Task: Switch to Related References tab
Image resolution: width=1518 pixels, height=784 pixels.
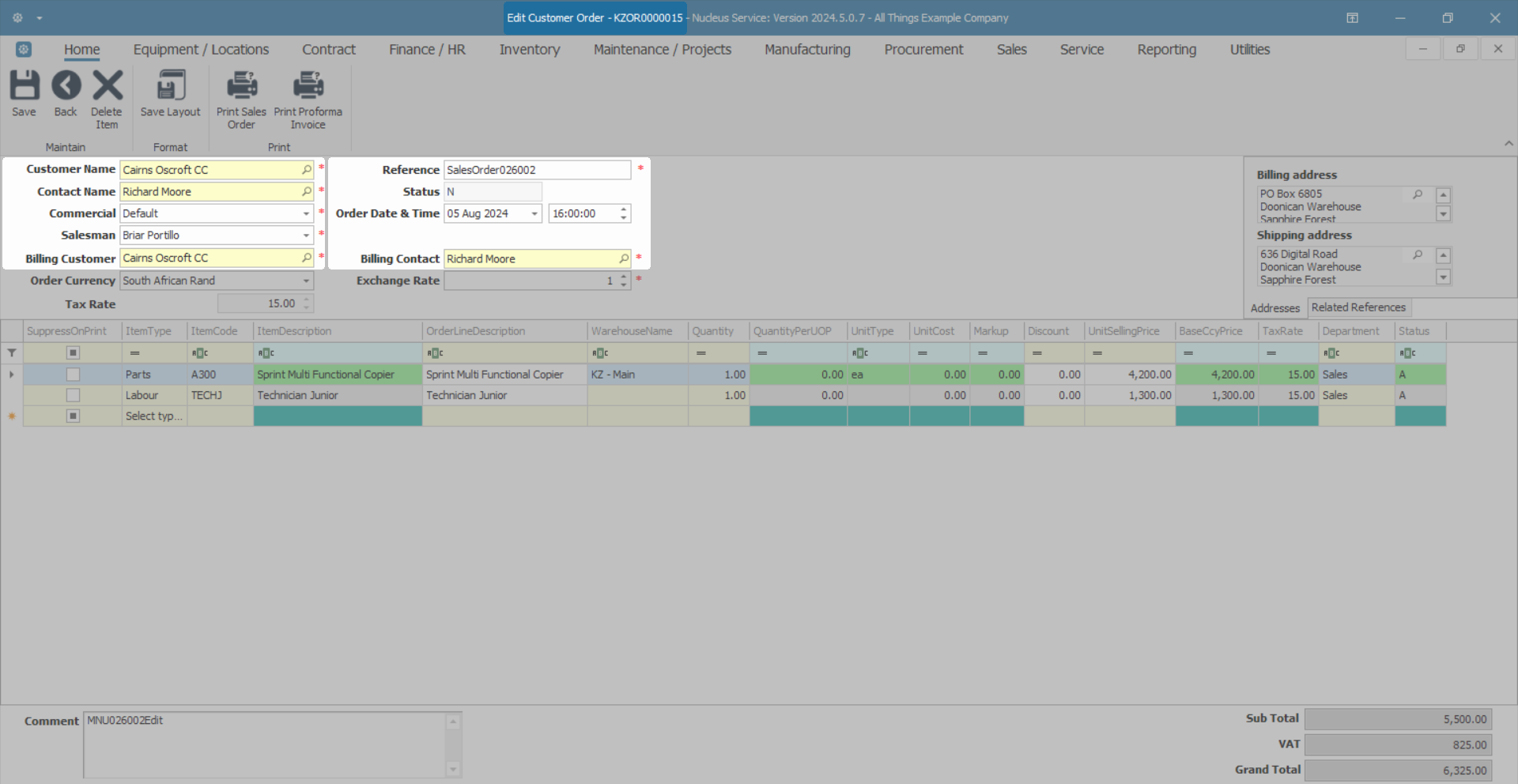Action: coord(1358,307)
